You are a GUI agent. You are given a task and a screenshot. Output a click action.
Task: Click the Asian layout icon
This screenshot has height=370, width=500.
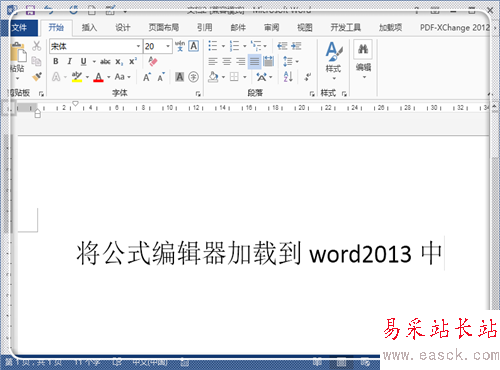[x=261, y=77]
